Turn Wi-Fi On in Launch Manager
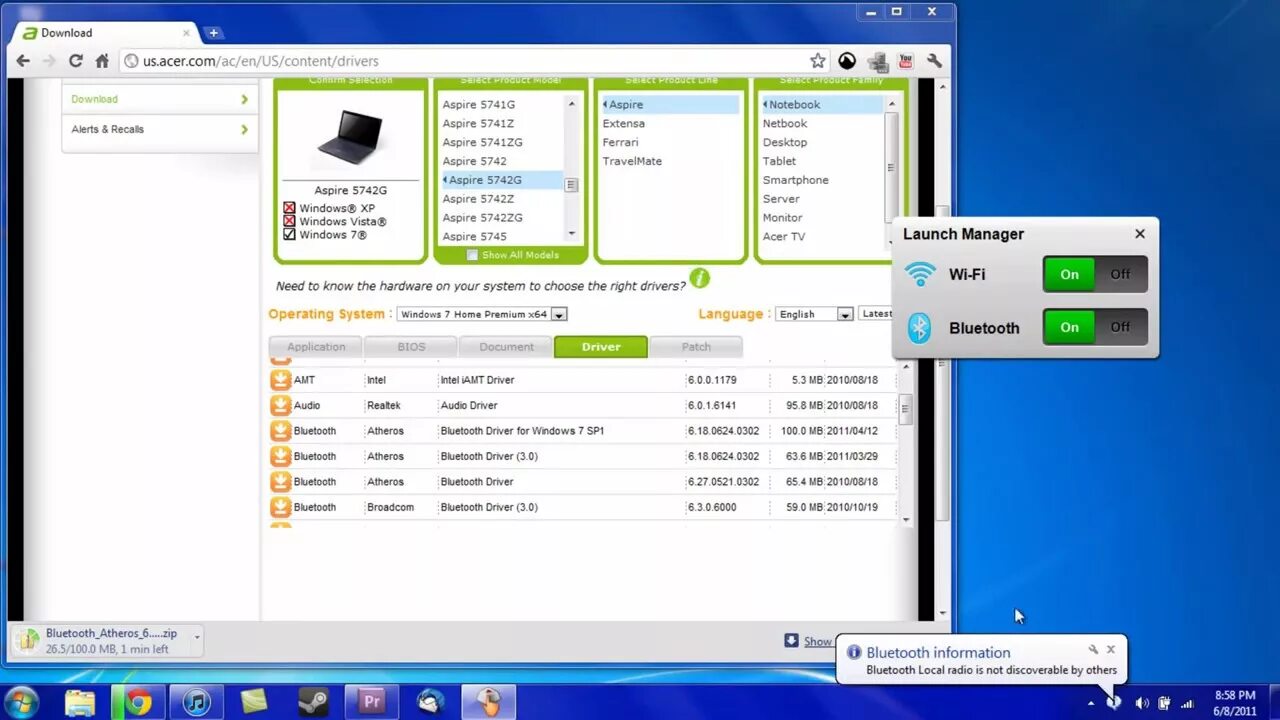The width and height of the screenshot is (1280, 720). click(1069, 274)
